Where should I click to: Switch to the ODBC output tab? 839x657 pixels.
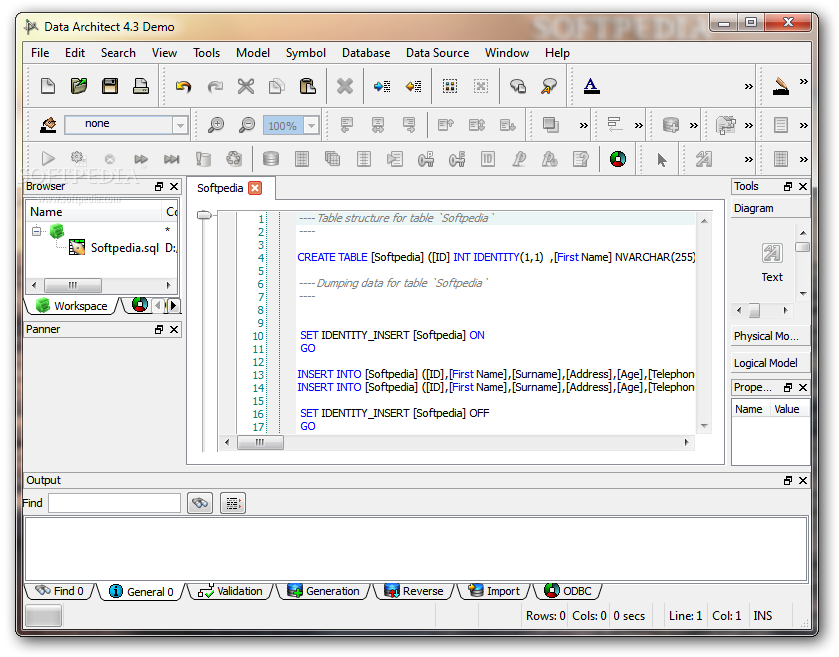coord(568,591)
